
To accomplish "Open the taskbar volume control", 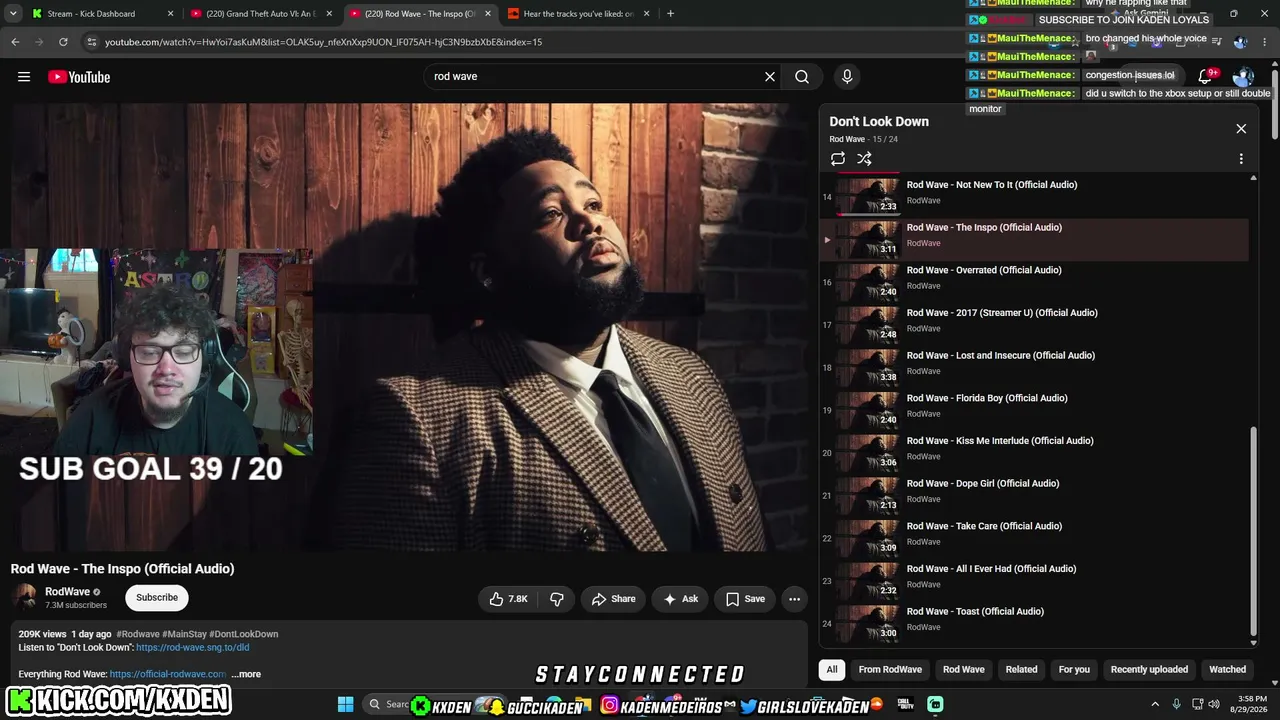I will pyautogui.click(x=1214, y=705).
